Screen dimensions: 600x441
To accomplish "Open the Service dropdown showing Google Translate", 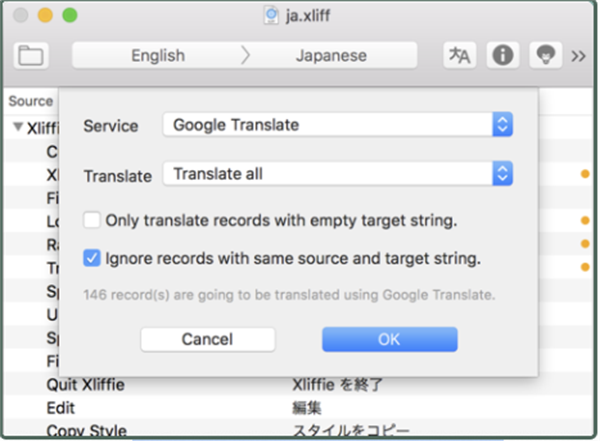I will click(x=338, y=124).
